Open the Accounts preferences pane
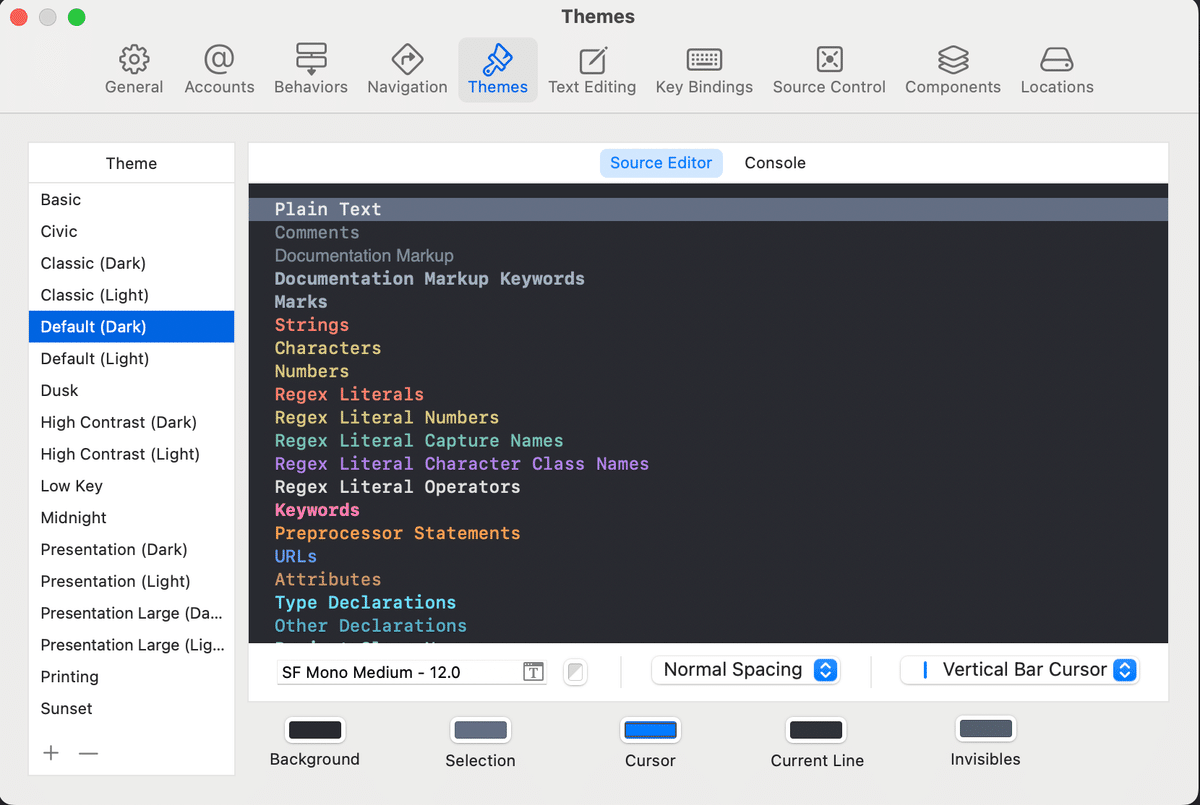 pyautogui.click(x=219, y=68)
